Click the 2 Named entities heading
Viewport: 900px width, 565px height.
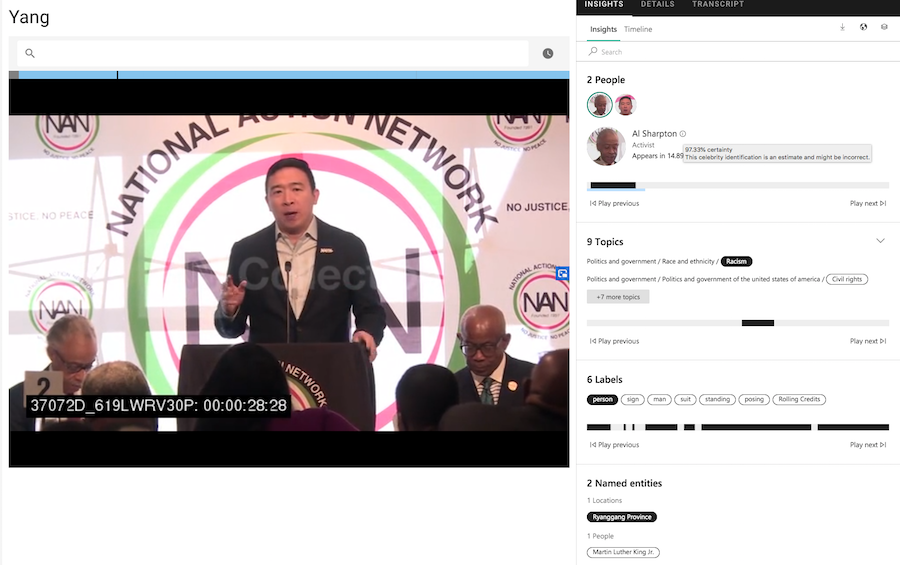tap(624, 483)
